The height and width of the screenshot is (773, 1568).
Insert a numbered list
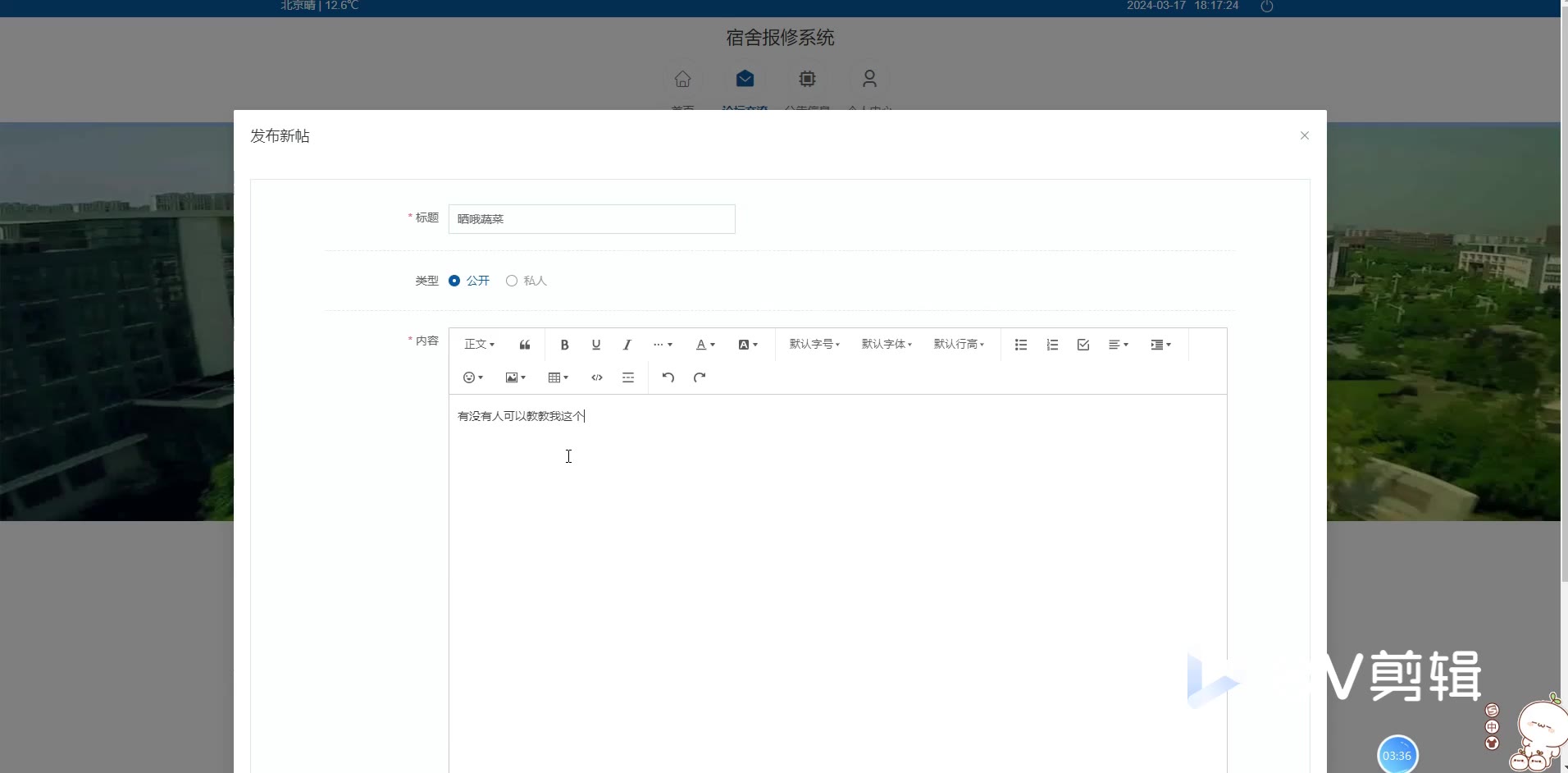(1052, 345)
